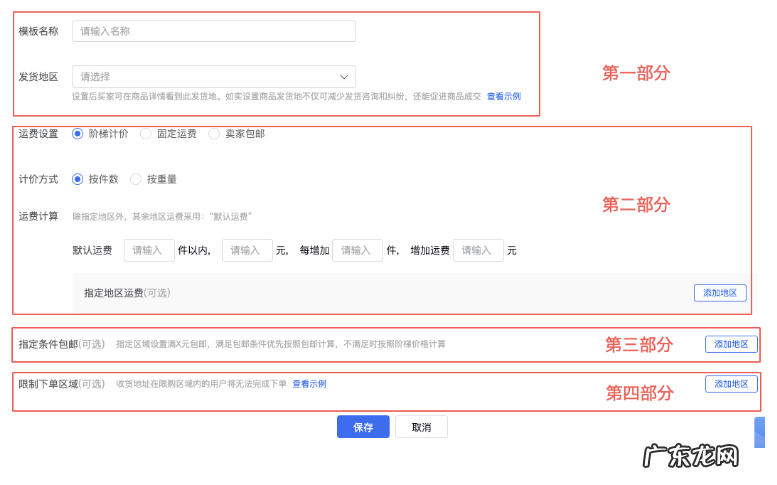Screen dimensions: 777x485
Task: Click 添加地区 for 指定条件包邮
Action: tap(731, 344)
